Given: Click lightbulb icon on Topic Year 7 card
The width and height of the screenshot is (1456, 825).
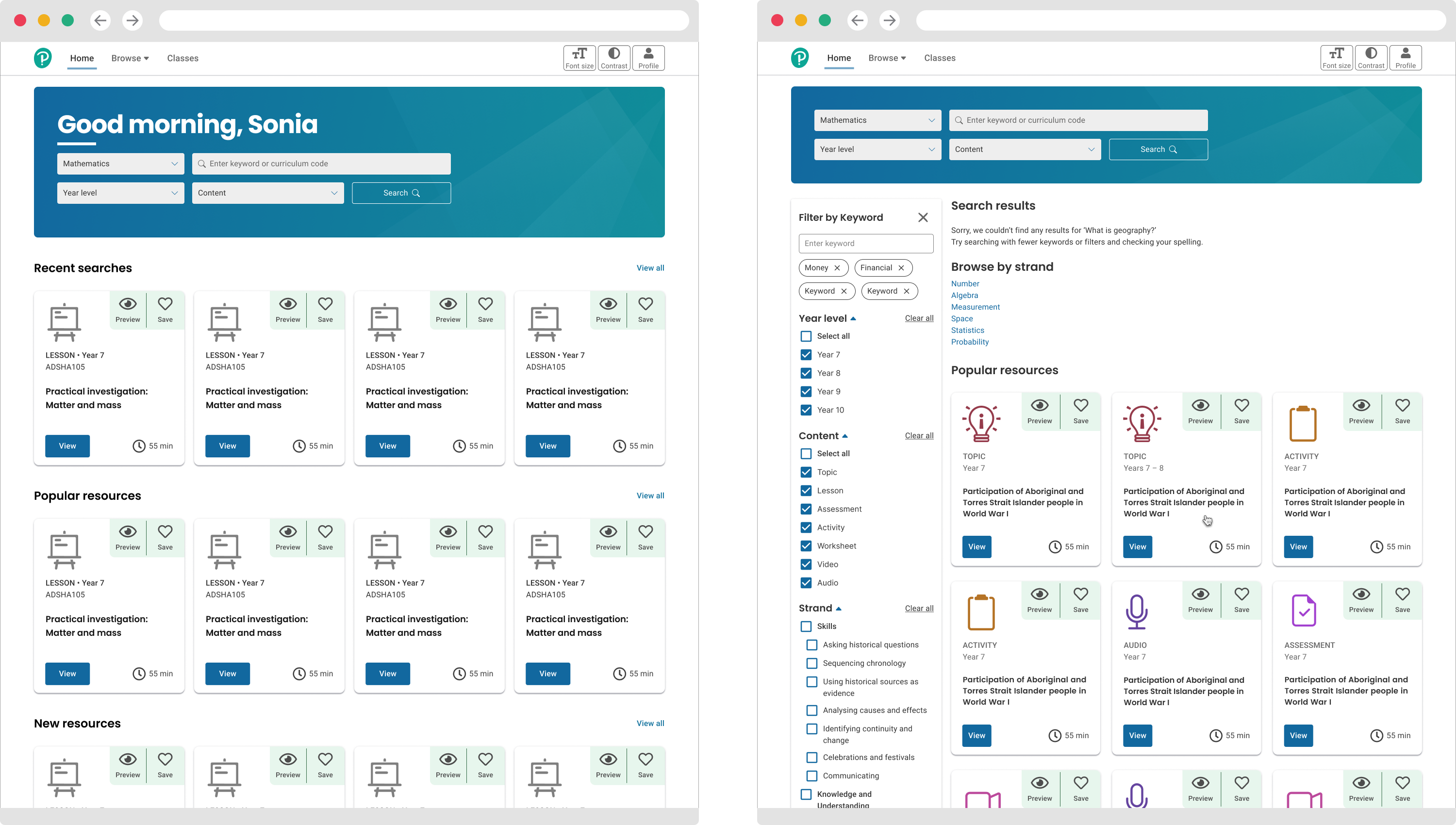Looking at the screenshot, I should point(981,423).
